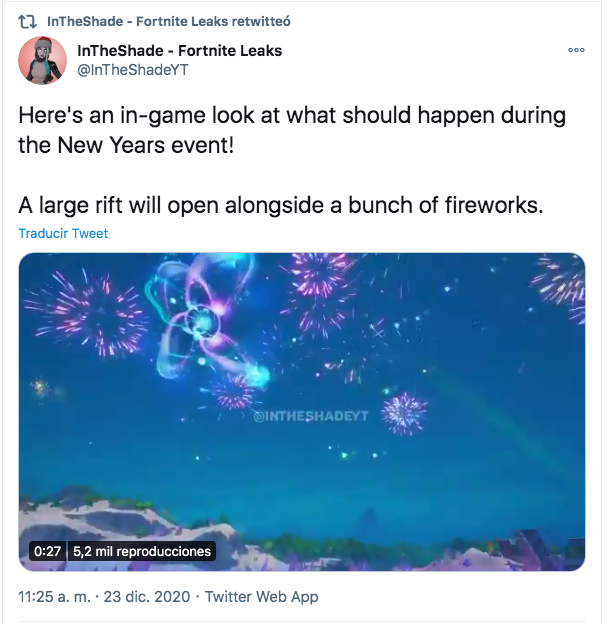Click the Traducir Tweet link
The height and width of the screenshot is (624, 612).
point(63,233)
